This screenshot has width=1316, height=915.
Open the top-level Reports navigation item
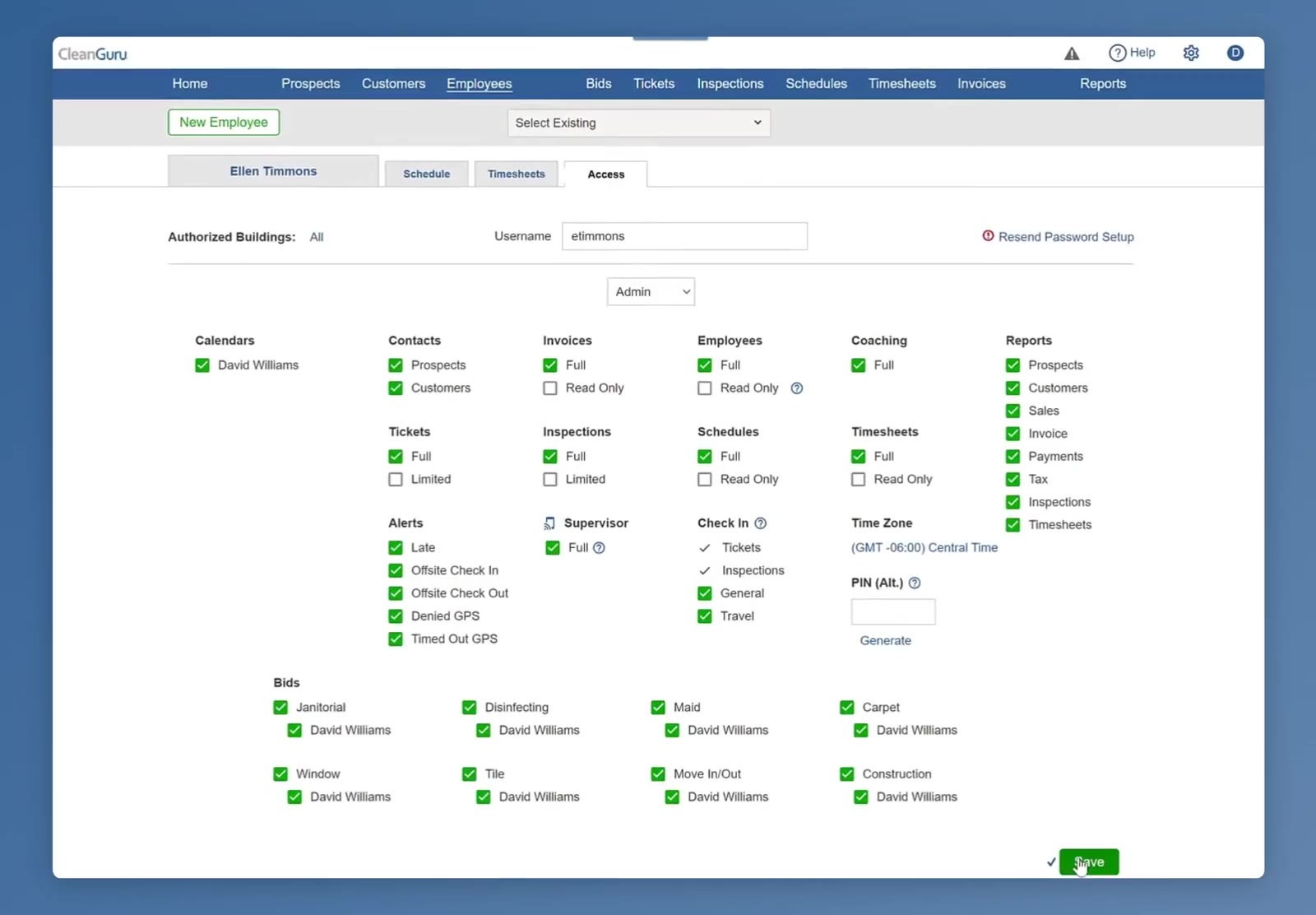(x=1103, y=84)
